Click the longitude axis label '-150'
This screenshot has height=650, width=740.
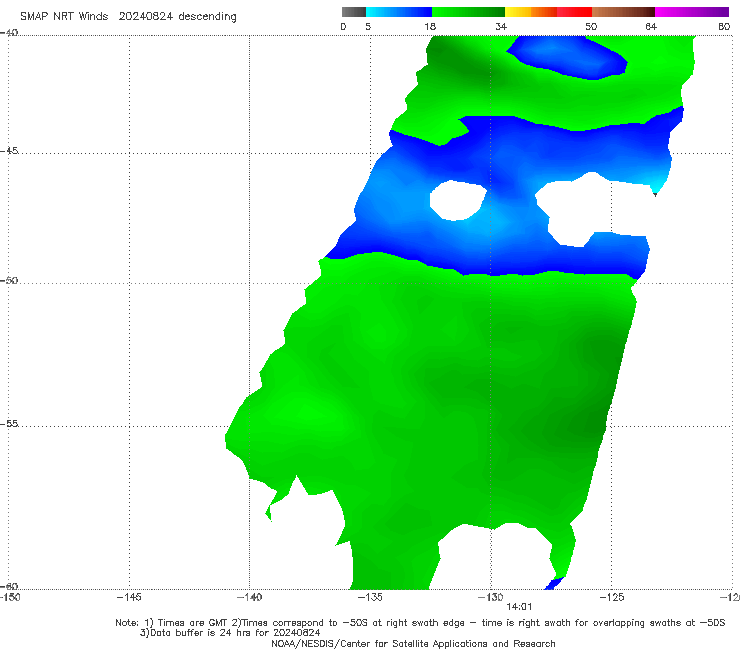pyautogui.click(x=10, y=597)
